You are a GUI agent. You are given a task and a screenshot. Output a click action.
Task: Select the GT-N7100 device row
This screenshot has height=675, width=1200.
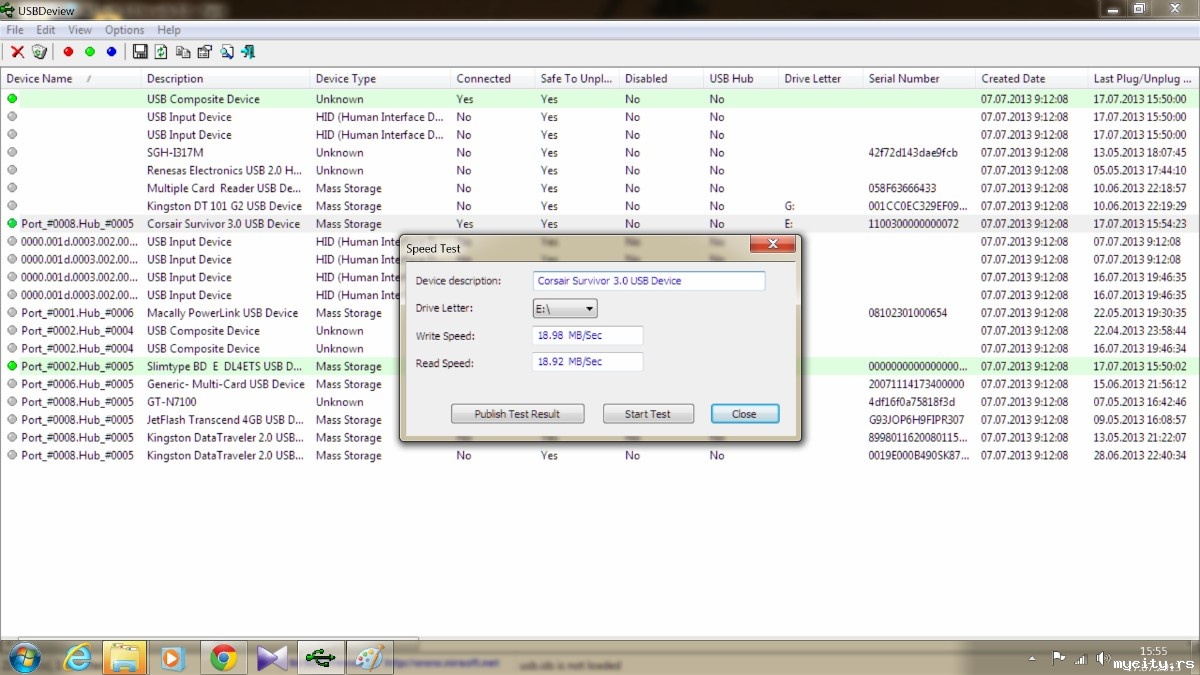click(600, 402)
